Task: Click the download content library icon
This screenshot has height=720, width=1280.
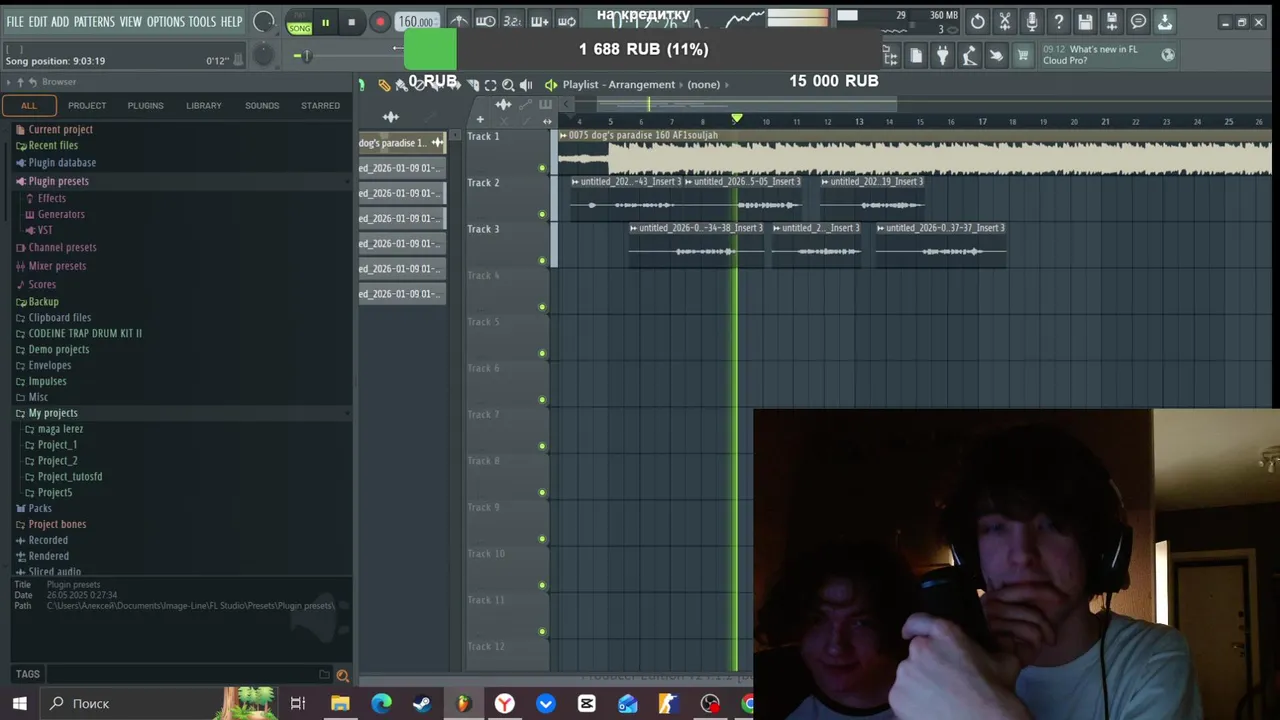Action: pos(1165,21)
